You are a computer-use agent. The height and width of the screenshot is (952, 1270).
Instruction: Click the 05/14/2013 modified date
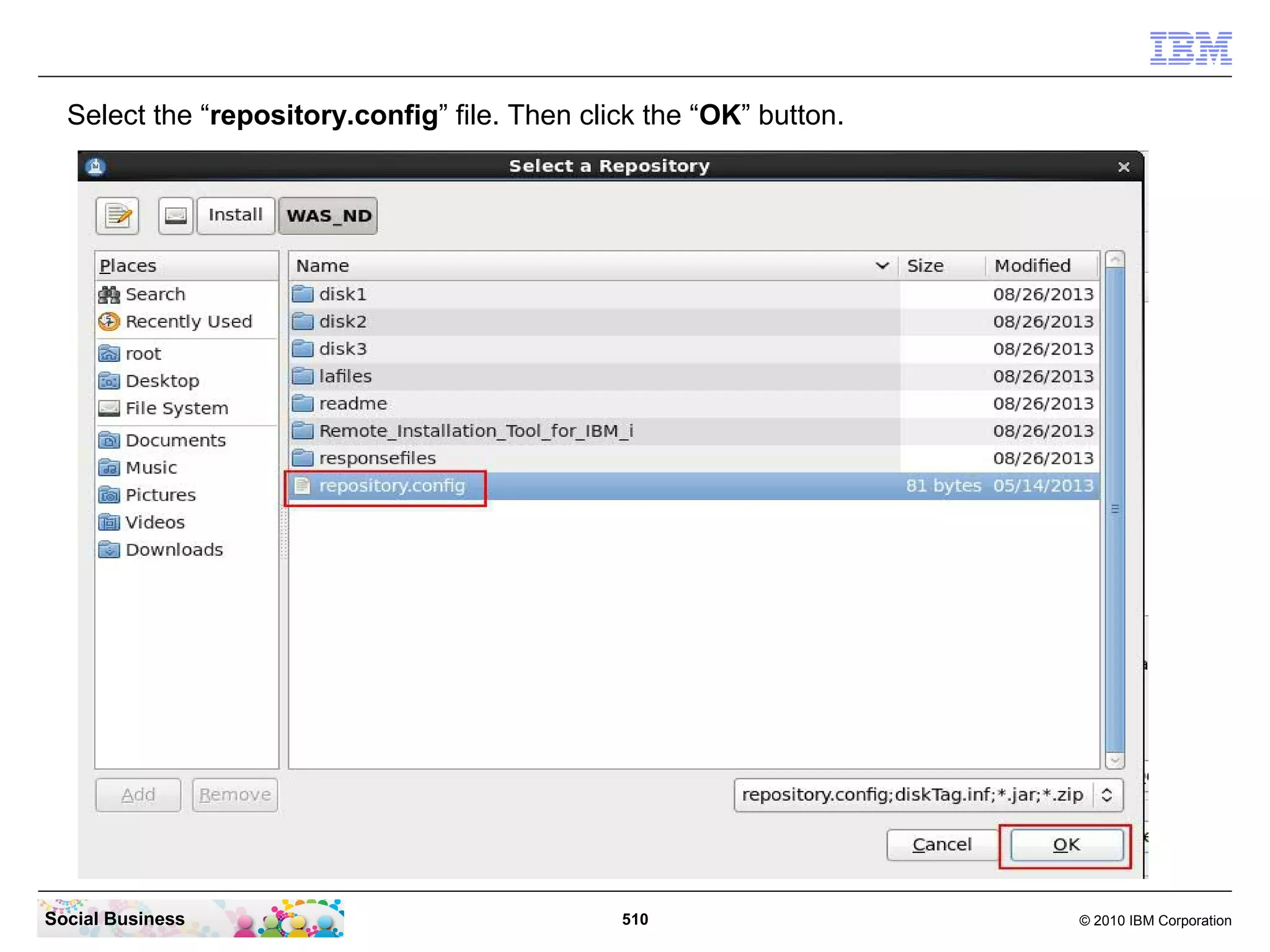(1043, 486)
